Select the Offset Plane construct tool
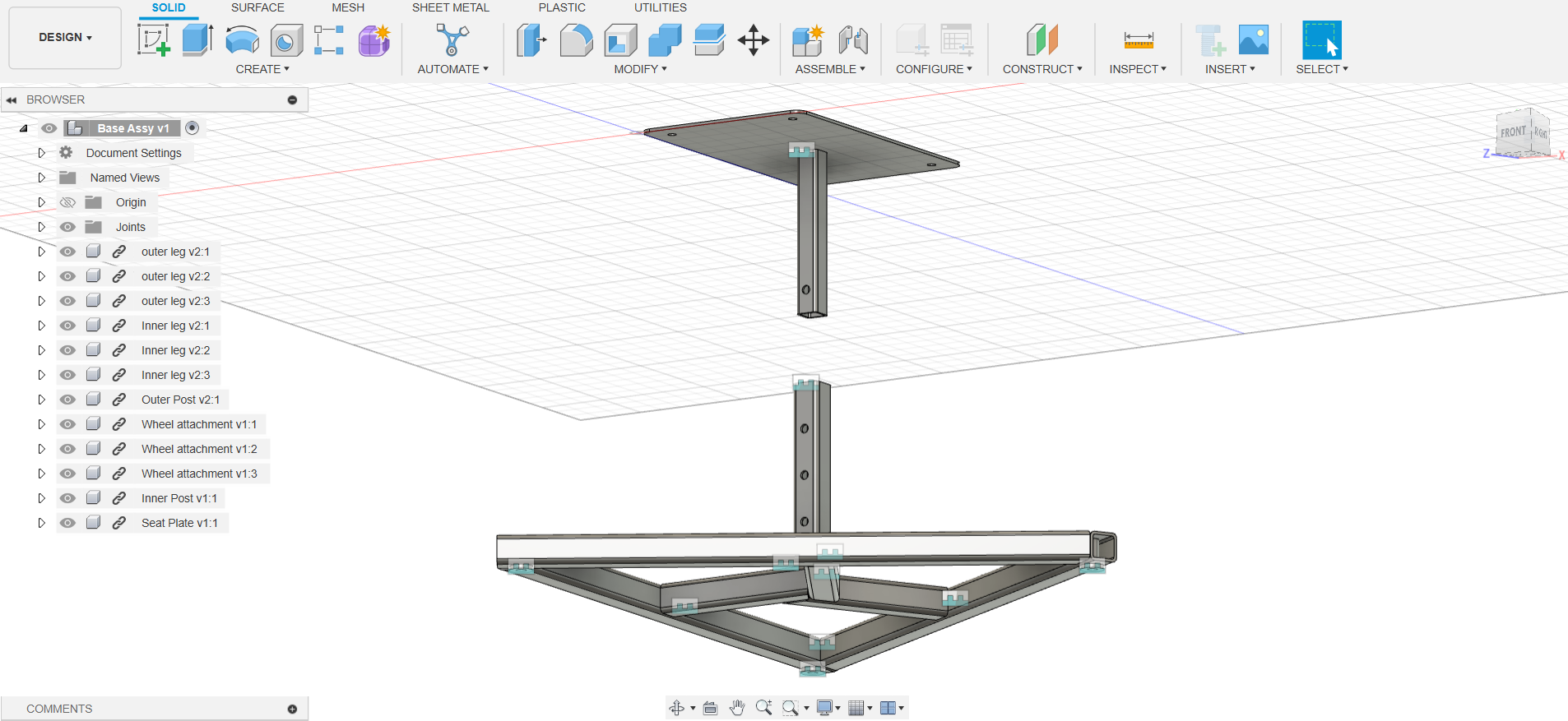The image size is (1568, 721). pos(1041,39)
